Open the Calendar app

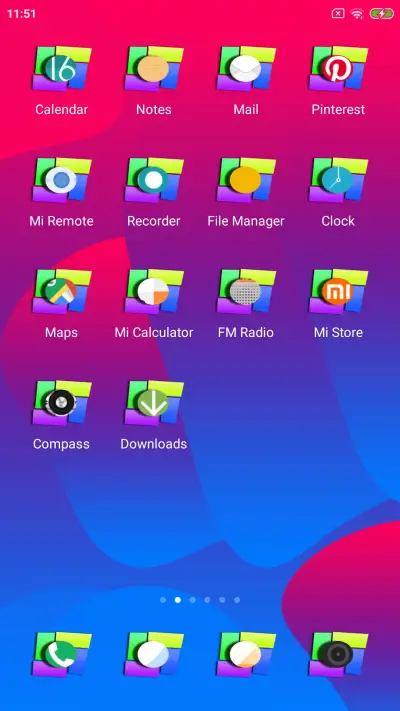[62, 68]
